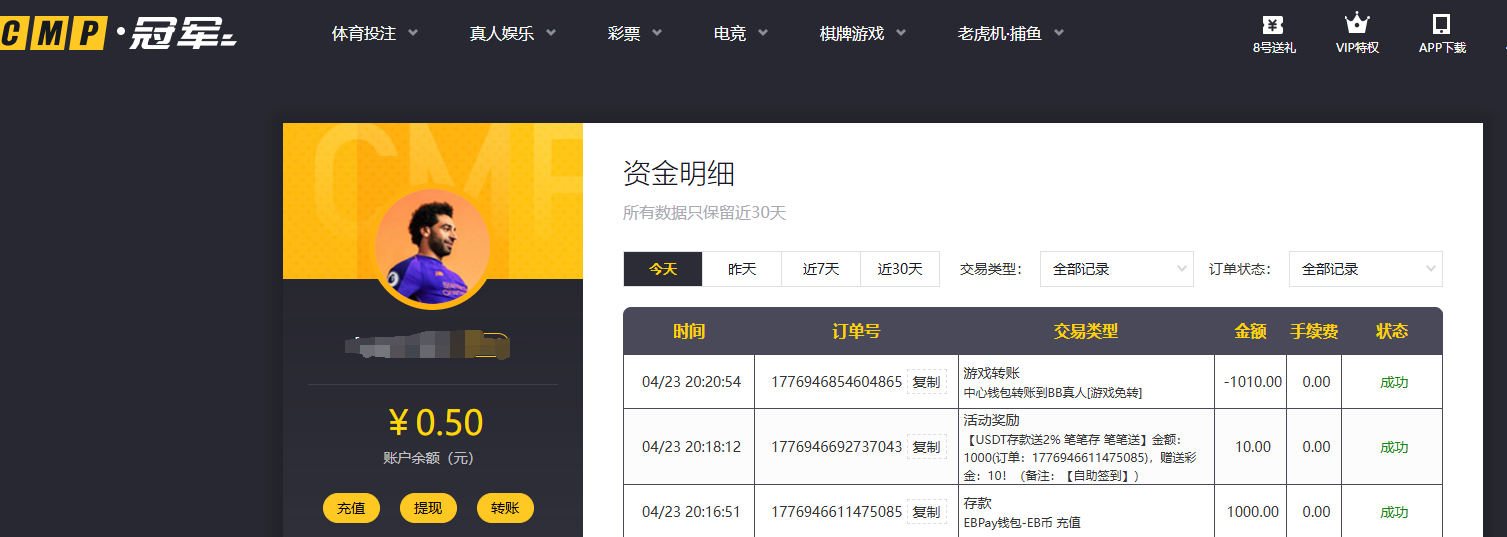Click the 状态 column header
The height and width of the screenshot is (537, 1507).
[1392, 331]
